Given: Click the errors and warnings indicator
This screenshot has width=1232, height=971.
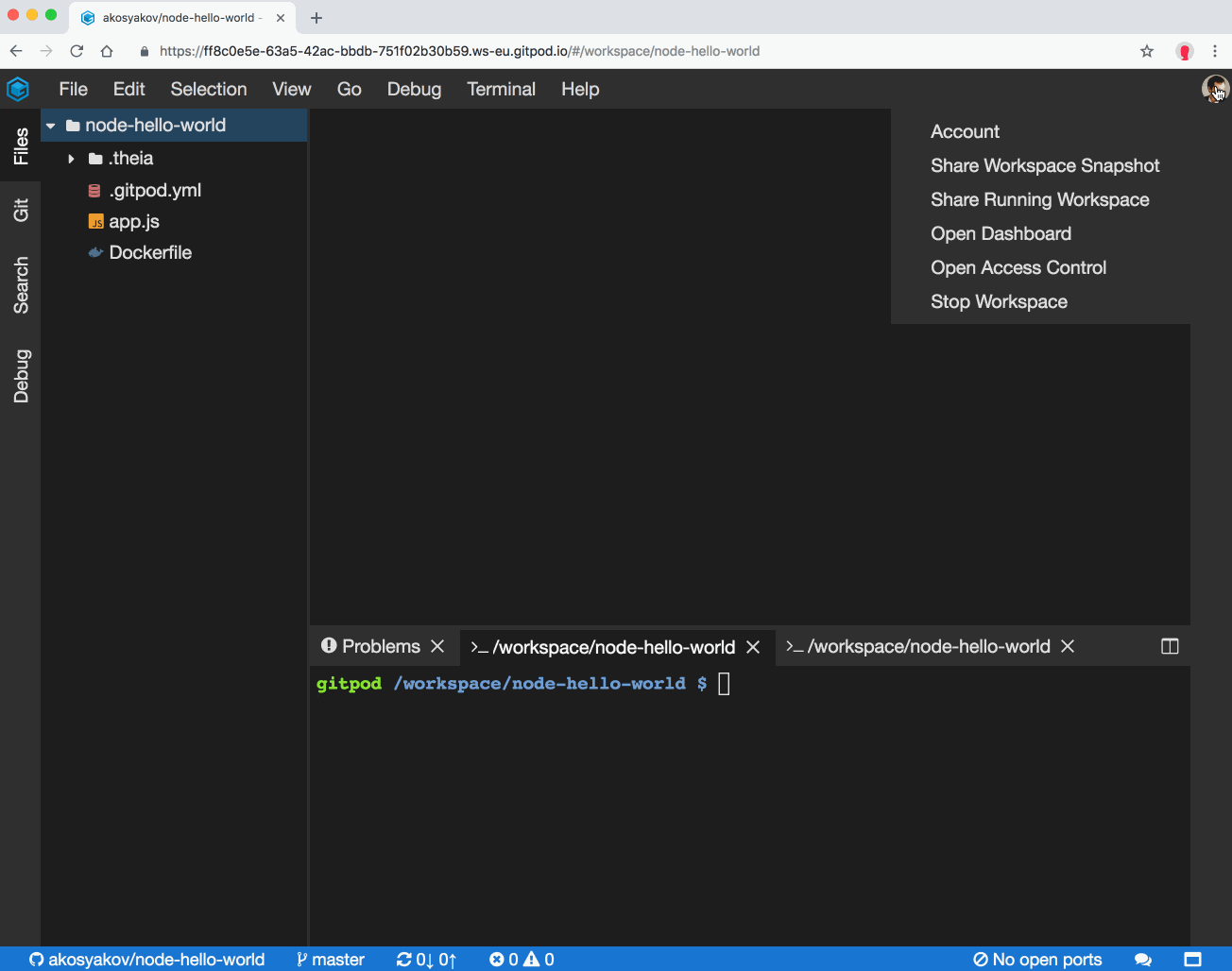Looking at the screenshot, I should click(x=521, y=959).
